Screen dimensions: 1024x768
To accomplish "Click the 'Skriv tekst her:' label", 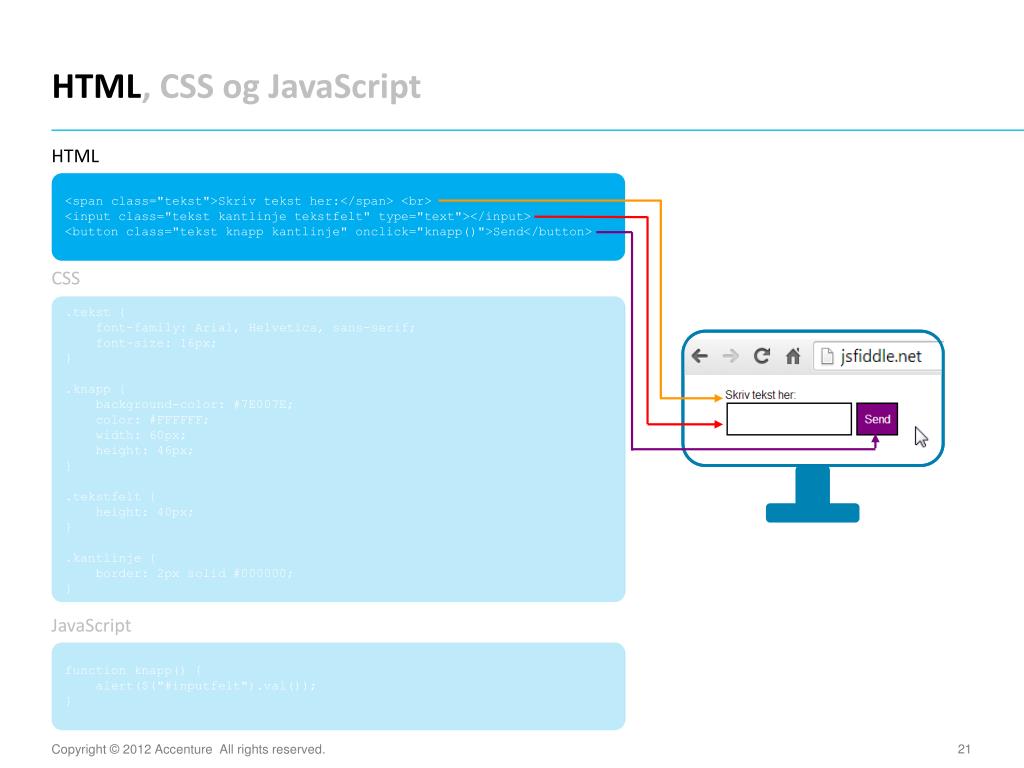I will 760,395.
